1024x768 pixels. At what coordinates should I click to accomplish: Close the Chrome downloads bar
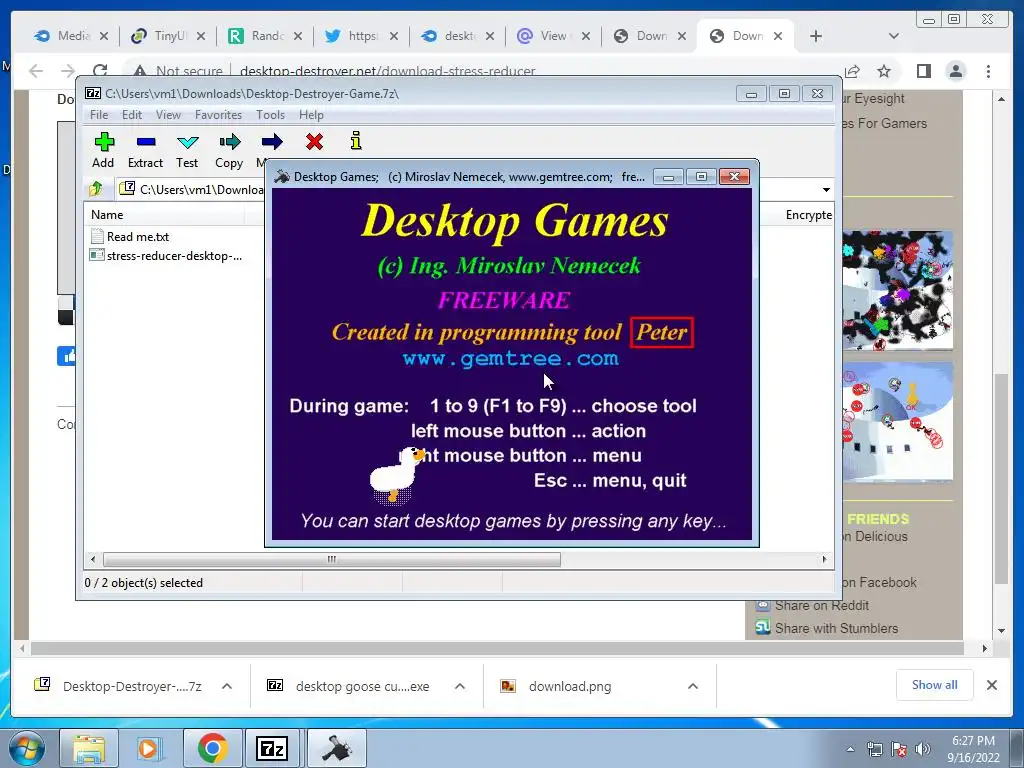[x=992, y=685]
